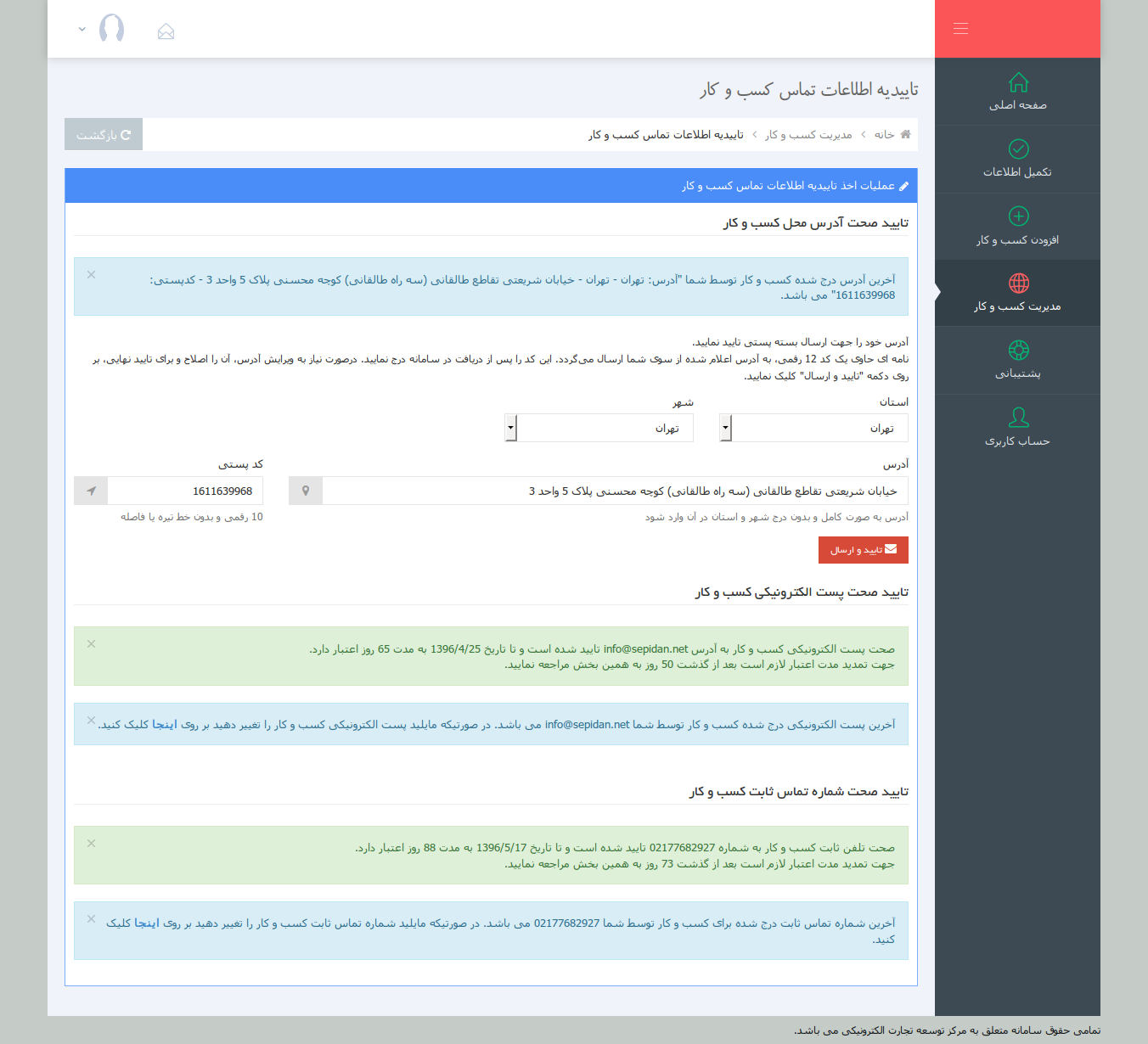This screenshot has width=1148, height=1044.
Task: Select the globe icon مدیریت کسب و کار
Action: tap(1018, 283)
